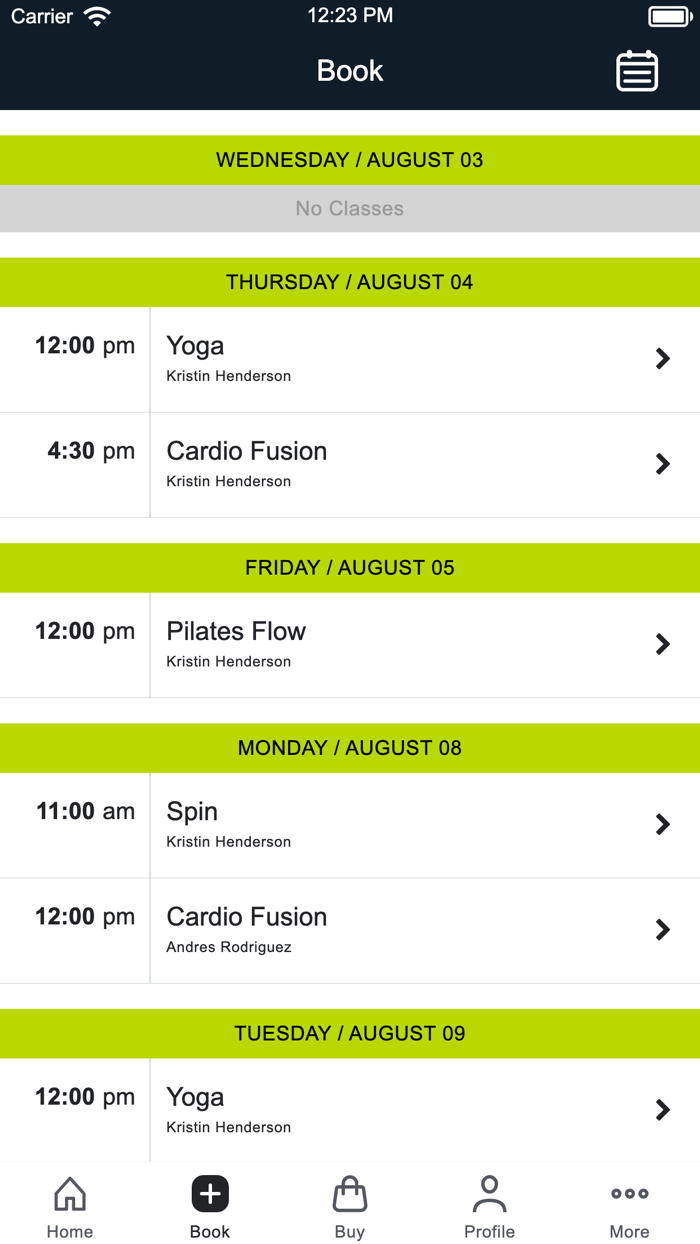The width and height of the screenshot is (700, 1244).
Task: Switch to the Profile tab
Action: pyautogui.click(x=490, y=1205)
